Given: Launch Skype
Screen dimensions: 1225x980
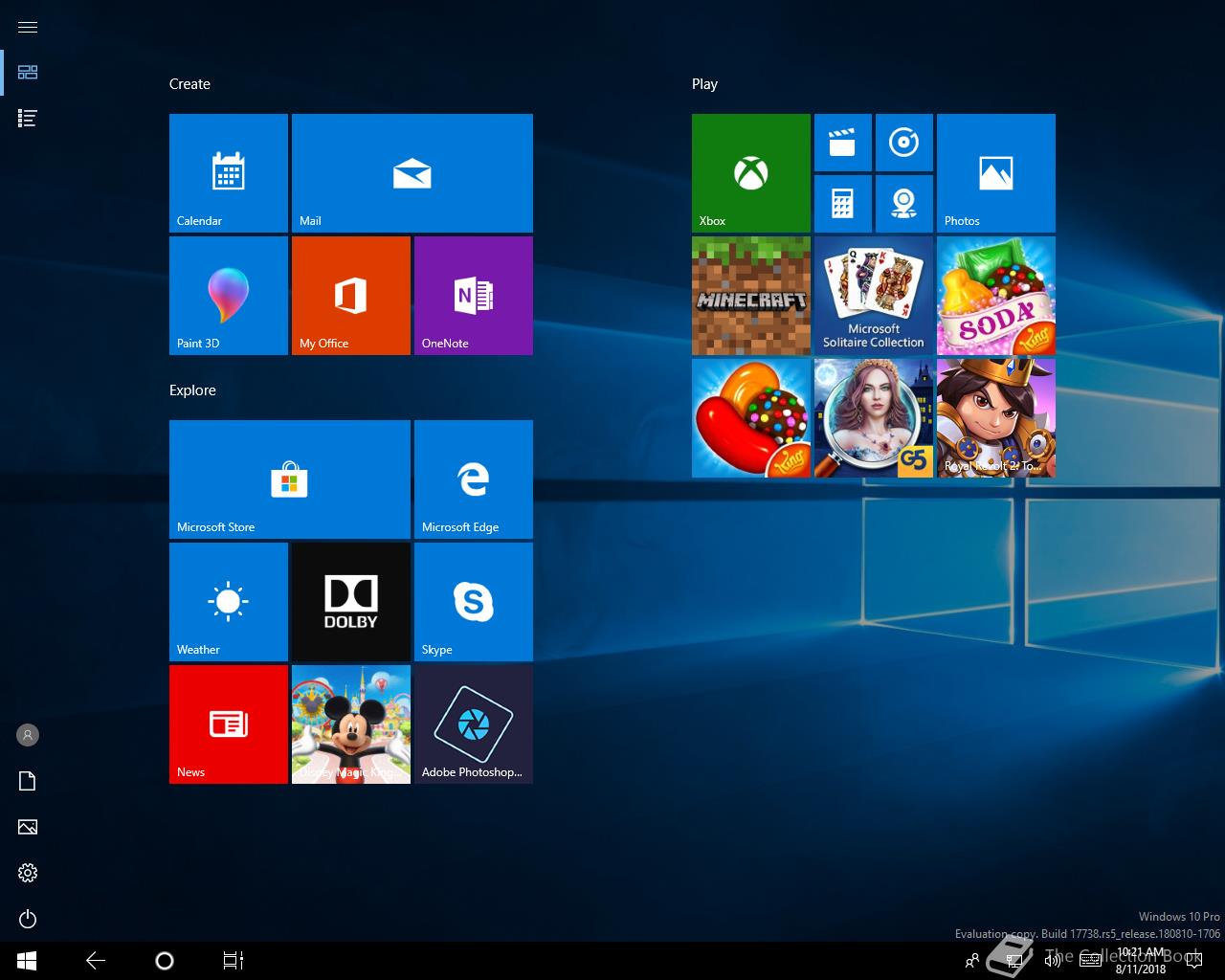Looking at the screenshot, I should [x=474, y=602].
